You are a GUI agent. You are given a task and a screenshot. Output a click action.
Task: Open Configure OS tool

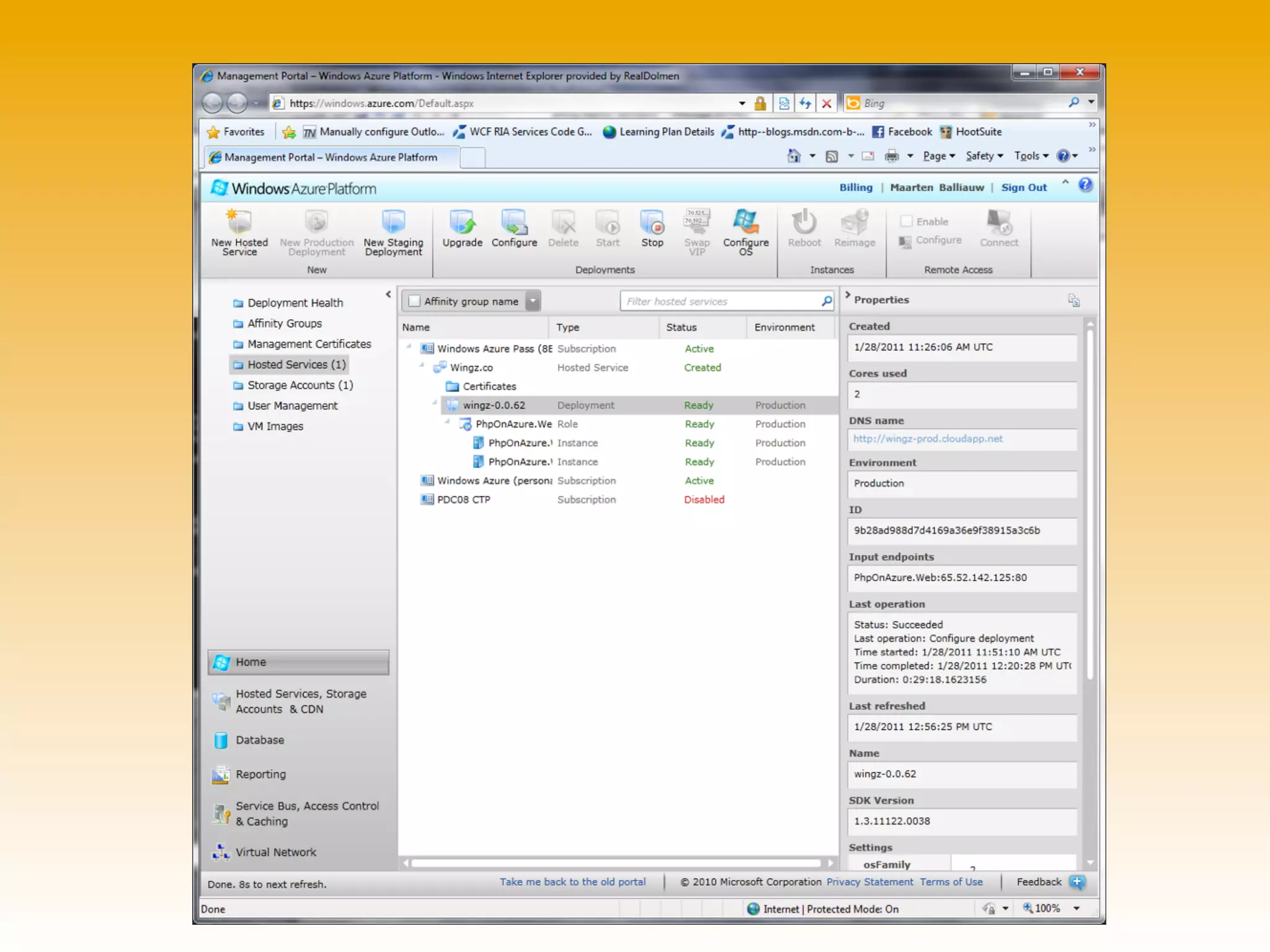click(746, 232)
